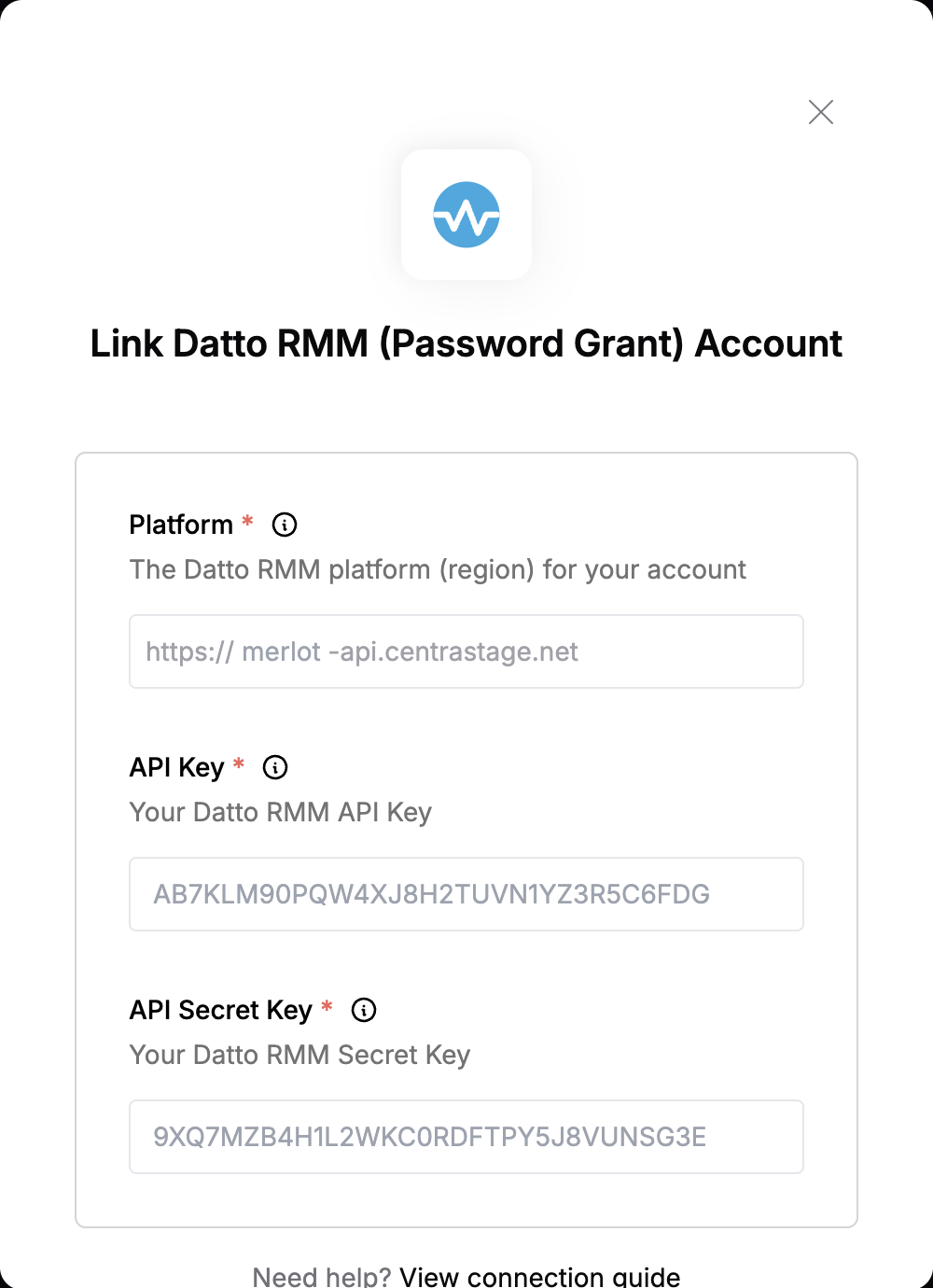Click the required asterisk after API Secret Key

[x=327, y=1006]
